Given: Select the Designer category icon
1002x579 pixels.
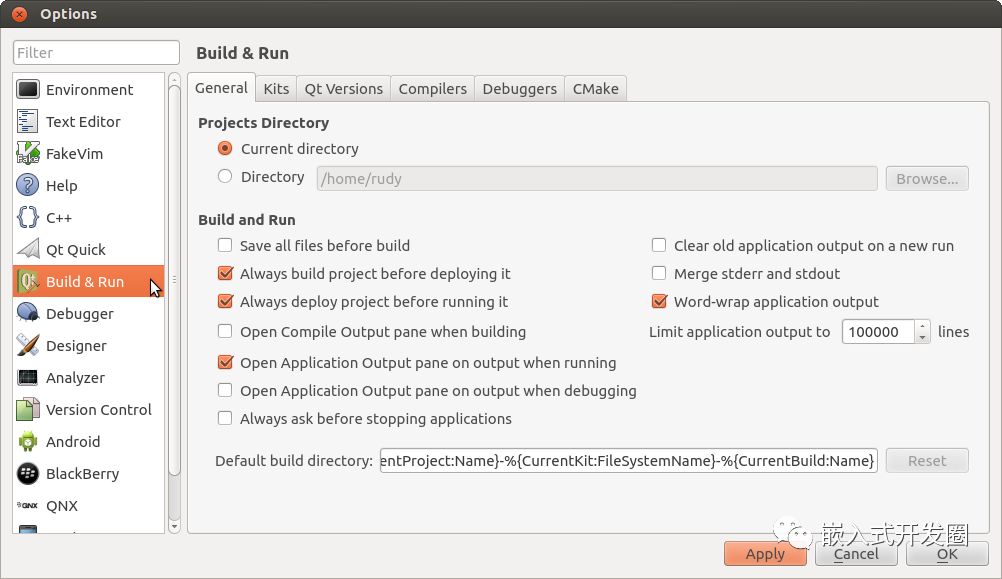Looking at the screenshot, I should [28, 345].
